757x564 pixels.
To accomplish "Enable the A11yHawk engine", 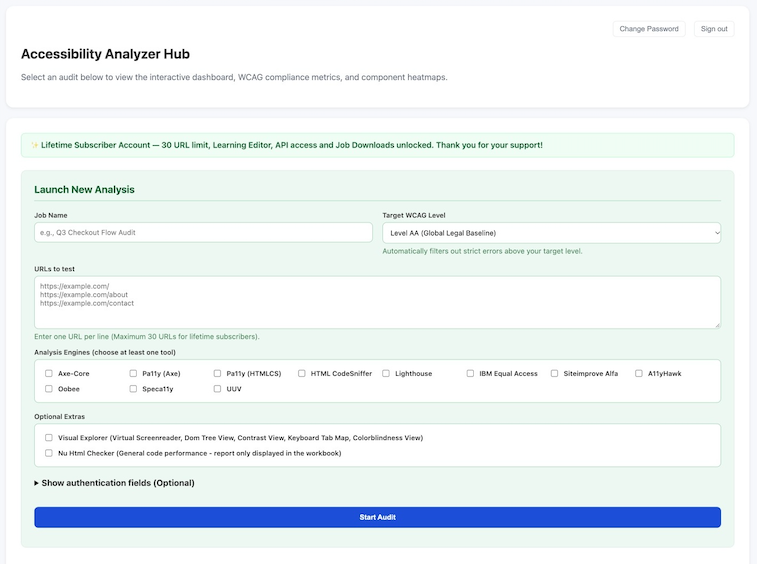I will pos(639,373).
